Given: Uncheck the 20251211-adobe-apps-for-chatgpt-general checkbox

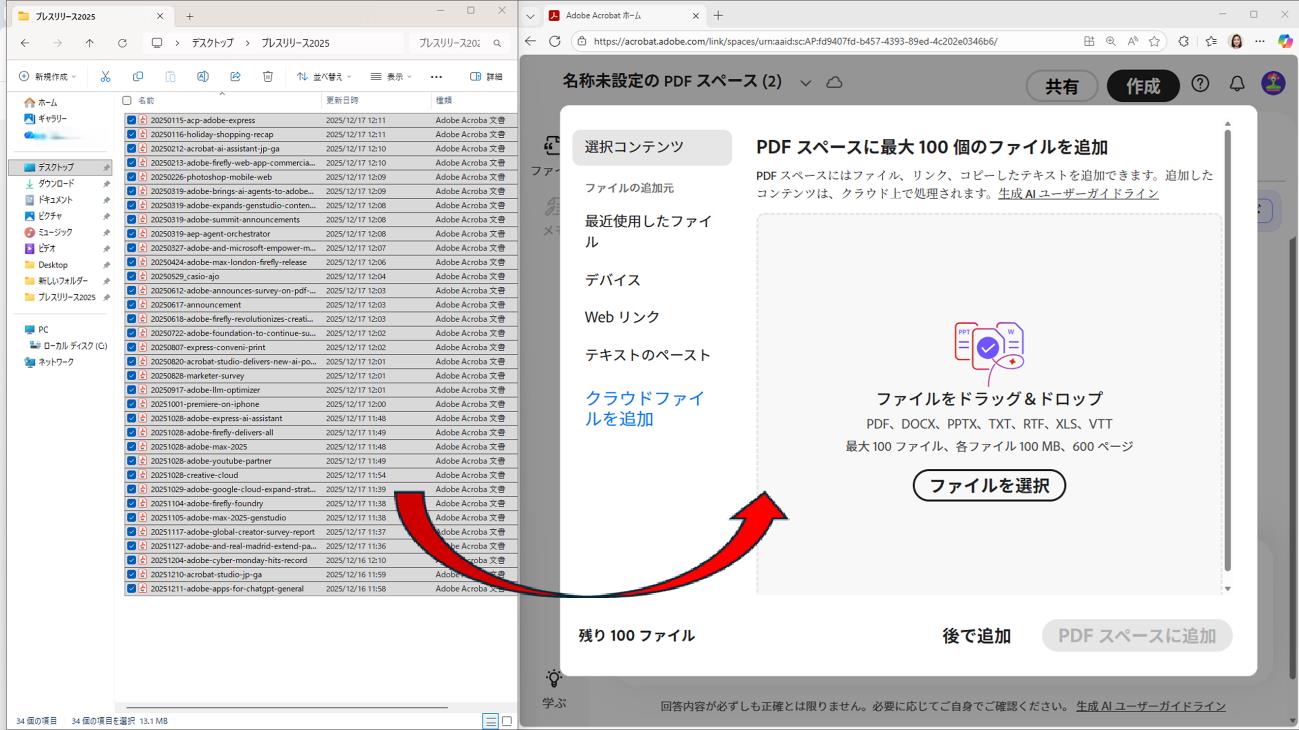Looking at the screenshot, I should [133, 588].
